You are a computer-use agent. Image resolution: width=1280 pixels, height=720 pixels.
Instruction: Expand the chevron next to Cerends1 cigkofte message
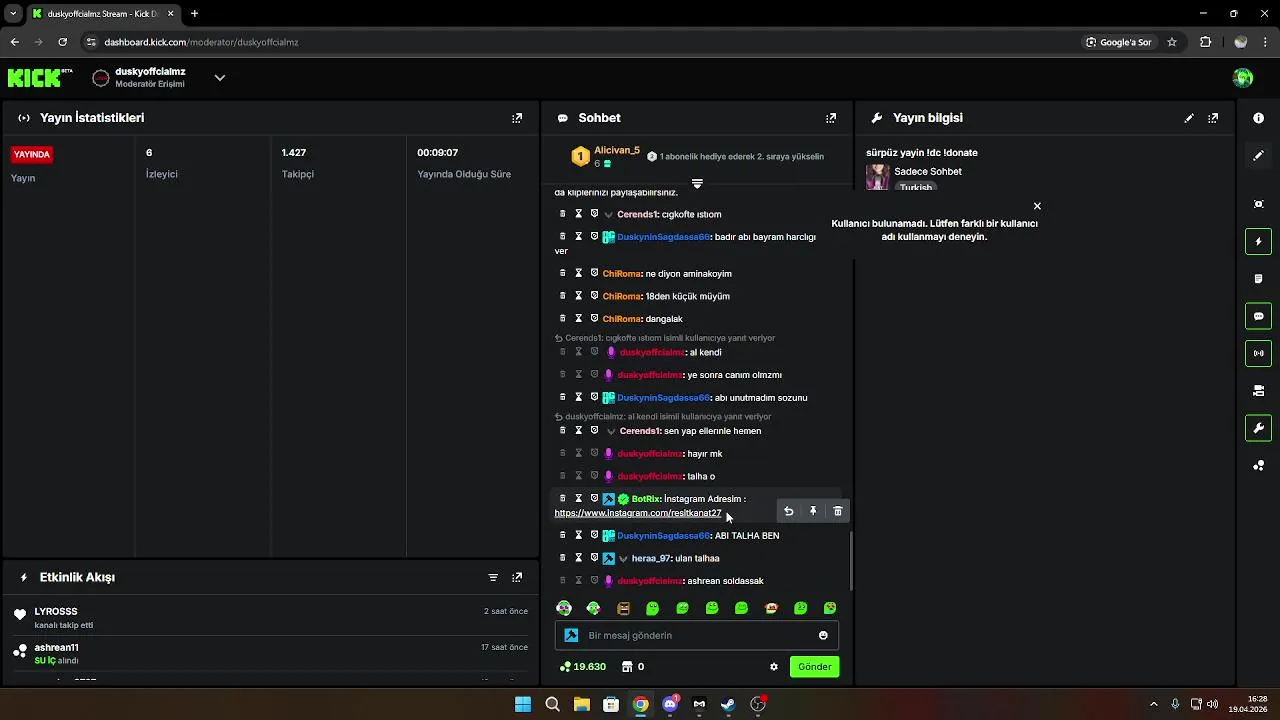(608, 215)
